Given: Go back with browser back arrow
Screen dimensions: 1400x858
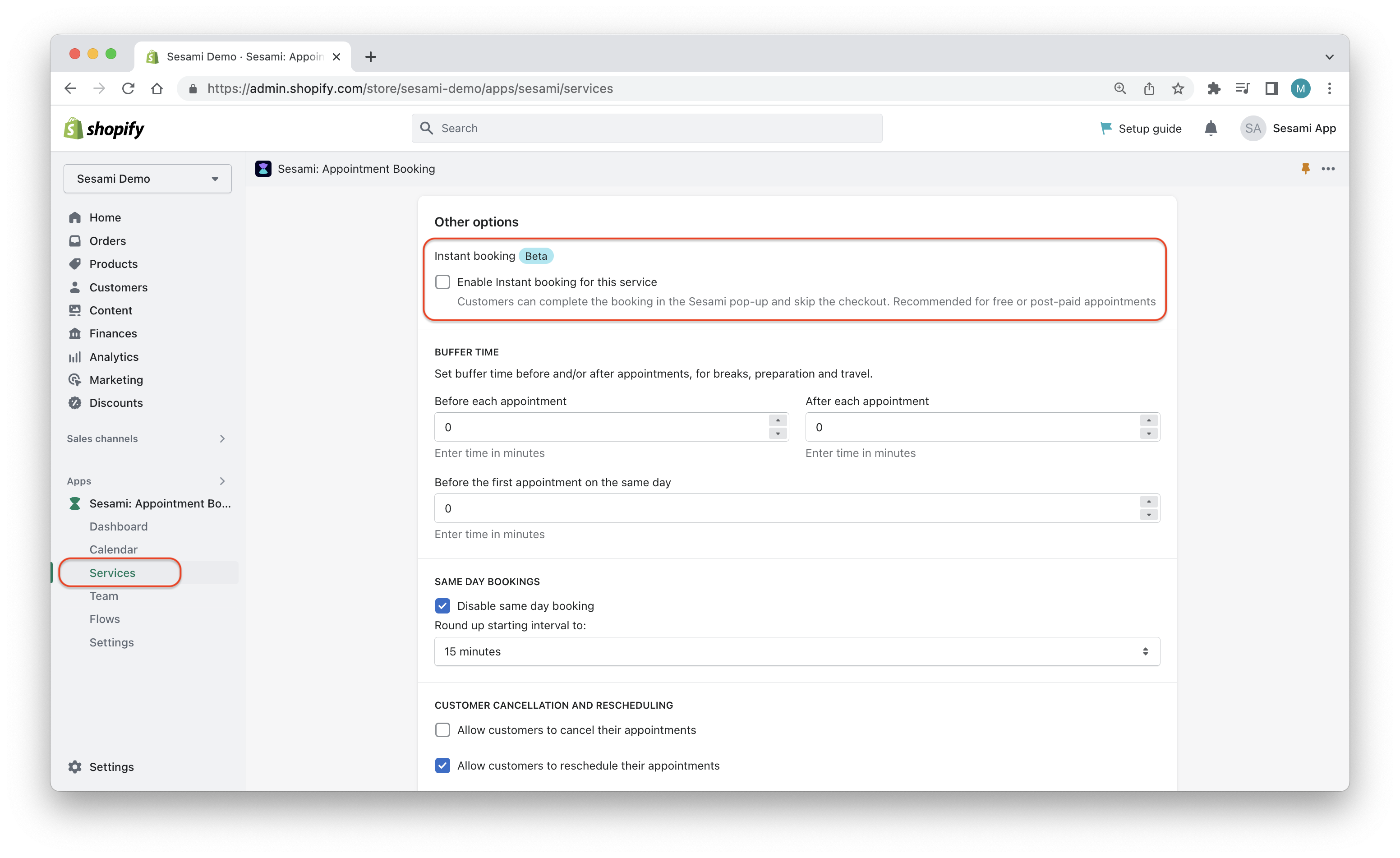Looking at the screenshot, I should click(70, 88).
